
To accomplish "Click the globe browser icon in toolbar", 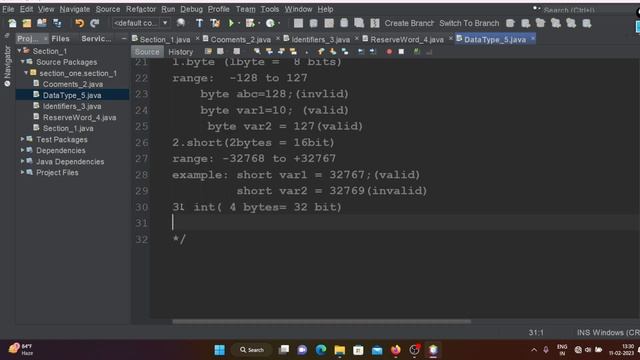I will [181, 23].
